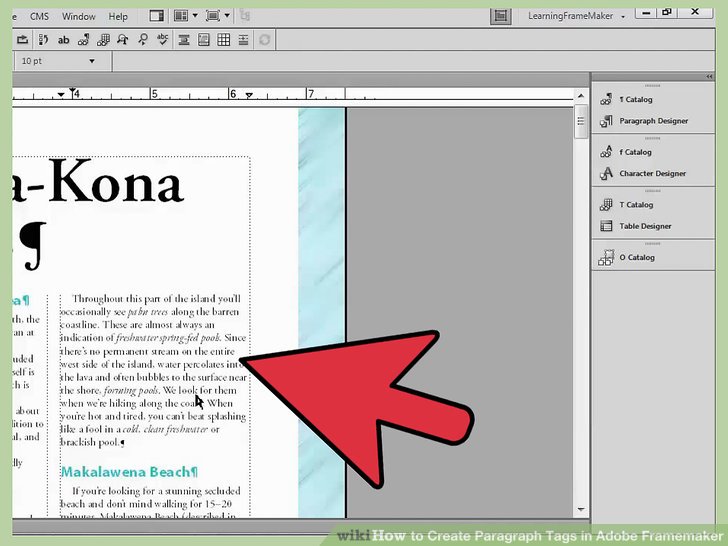This screenshot has width=728, height=546.
Task: Click the spell check abc icon
Action: pos(163,40)
